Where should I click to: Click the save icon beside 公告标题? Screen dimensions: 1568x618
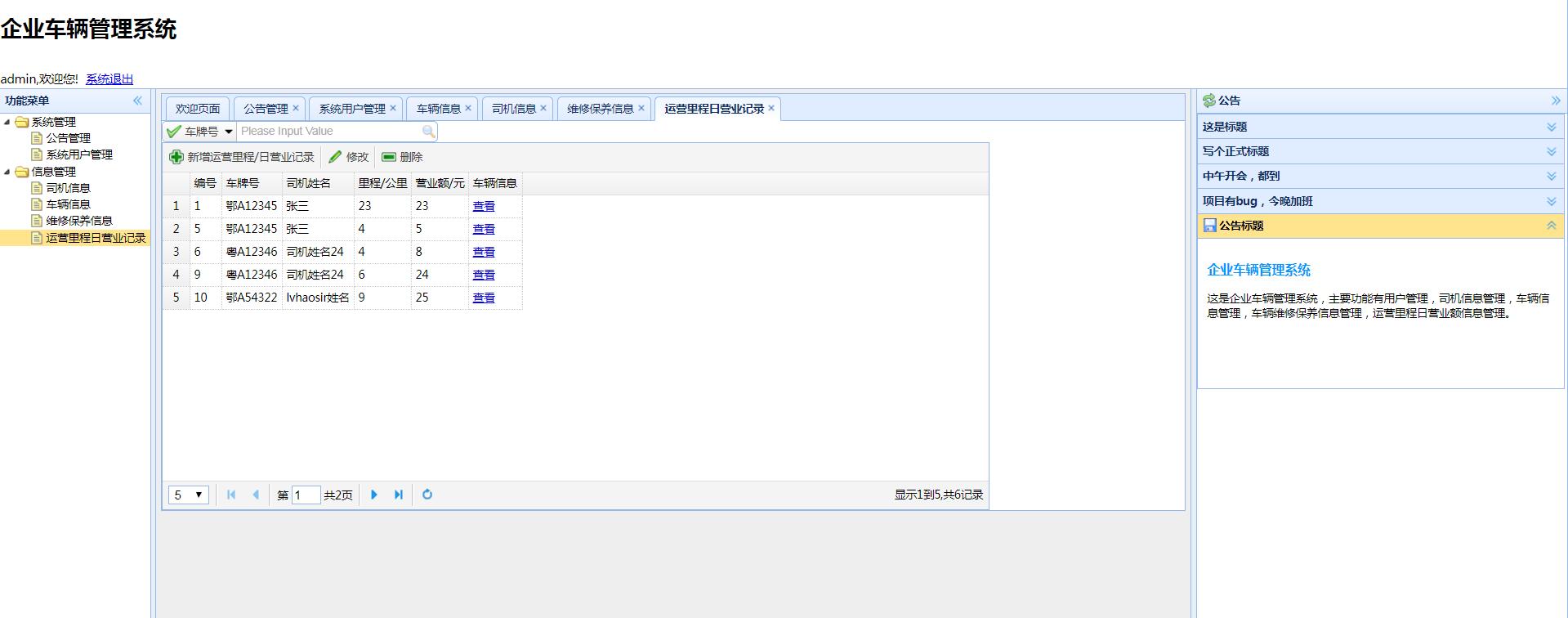point(1210,226)
